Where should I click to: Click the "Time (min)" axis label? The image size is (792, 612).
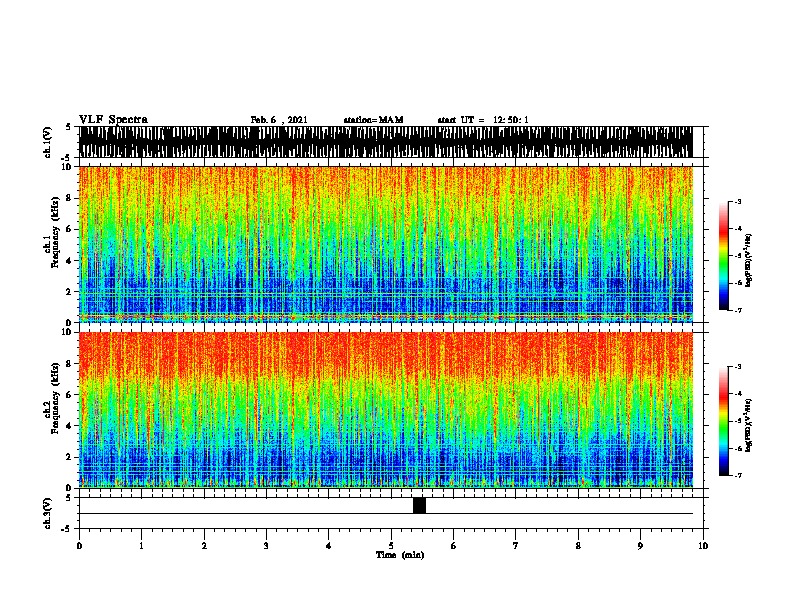400,555
